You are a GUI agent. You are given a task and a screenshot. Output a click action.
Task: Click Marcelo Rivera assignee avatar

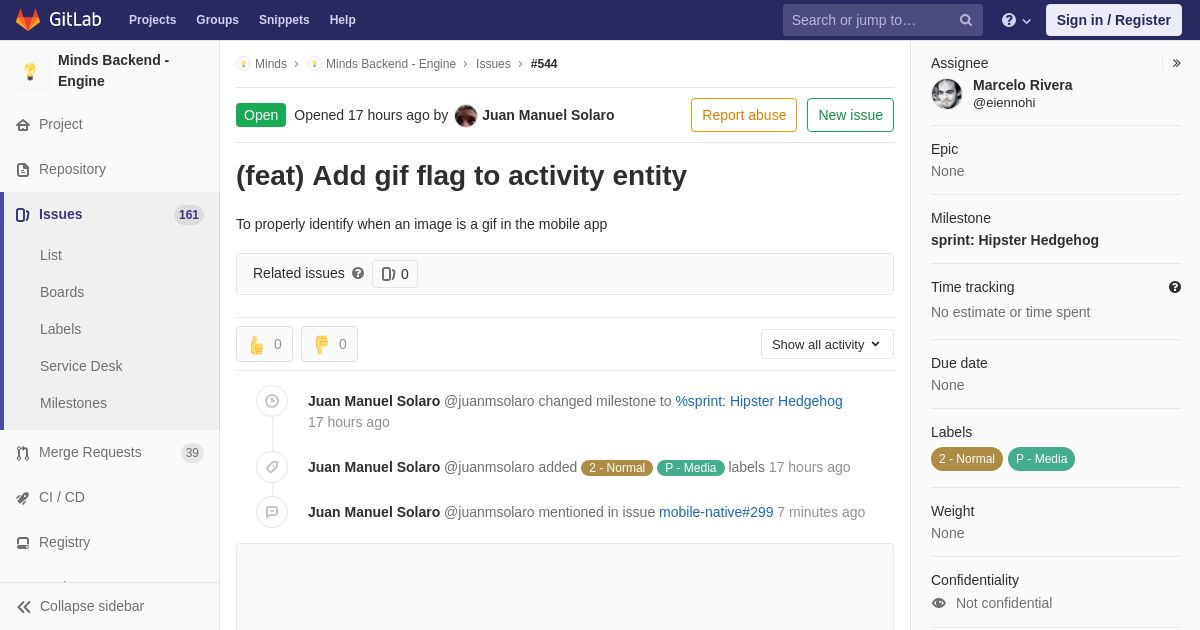point(947,94)
